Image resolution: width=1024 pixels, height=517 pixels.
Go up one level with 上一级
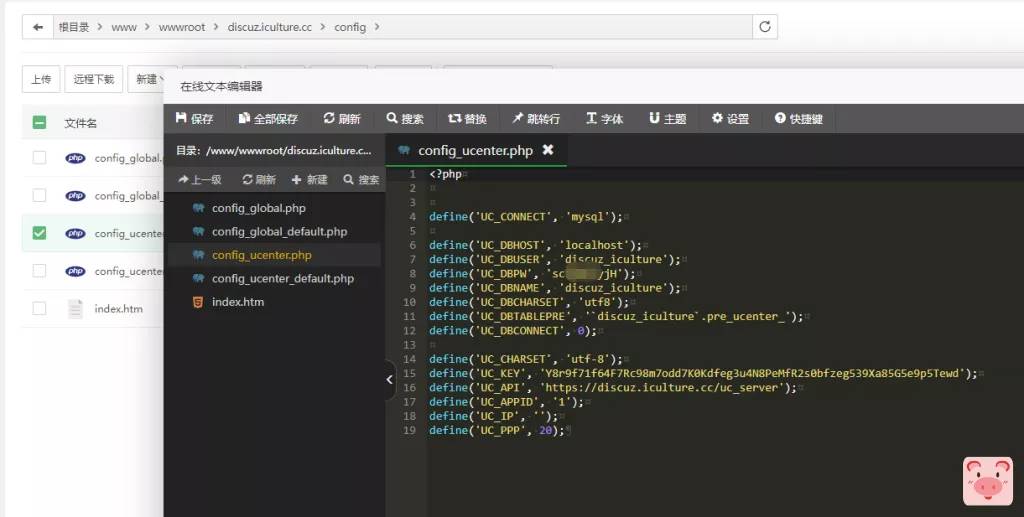click(199, 180)
